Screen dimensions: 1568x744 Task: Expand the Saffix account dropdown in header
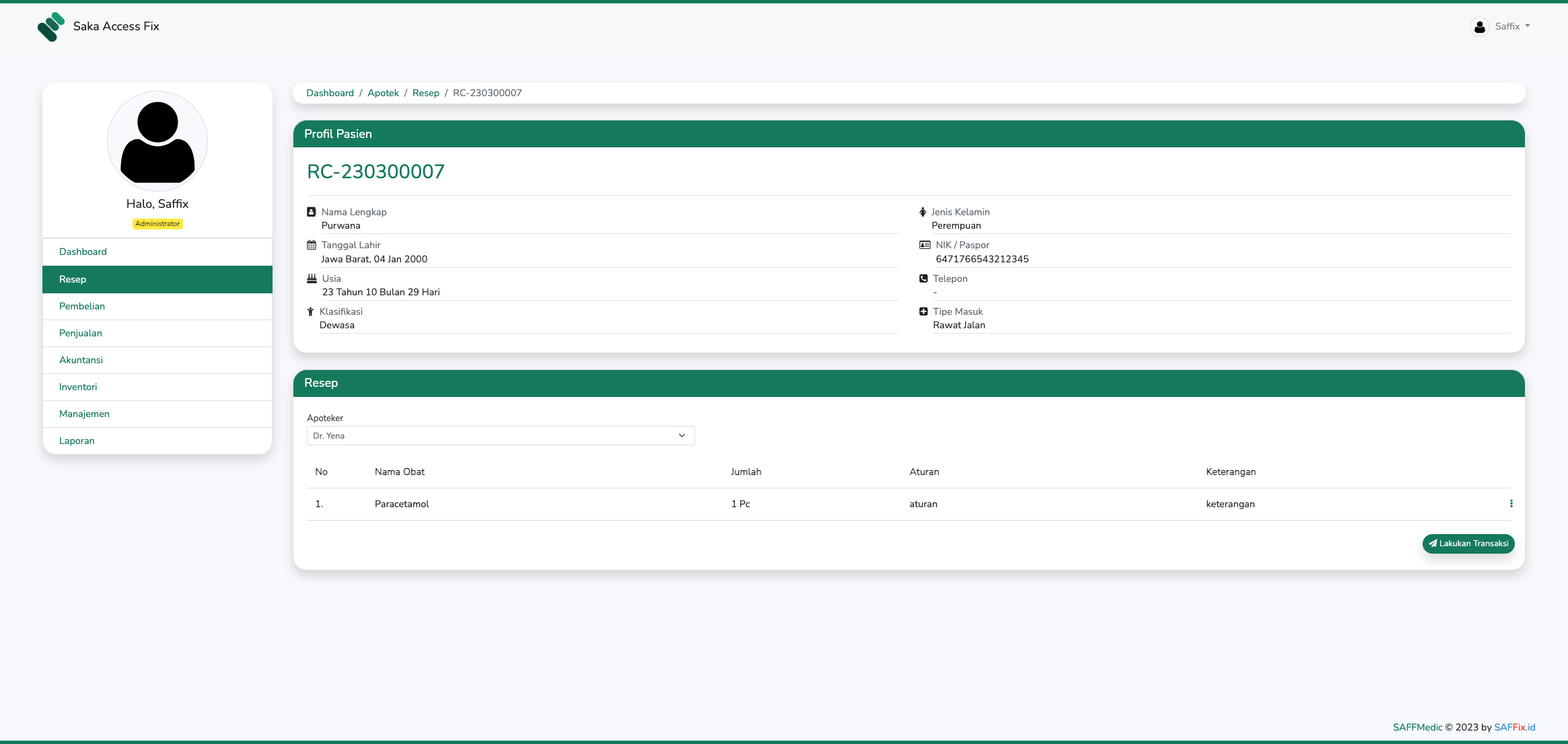1511,27
